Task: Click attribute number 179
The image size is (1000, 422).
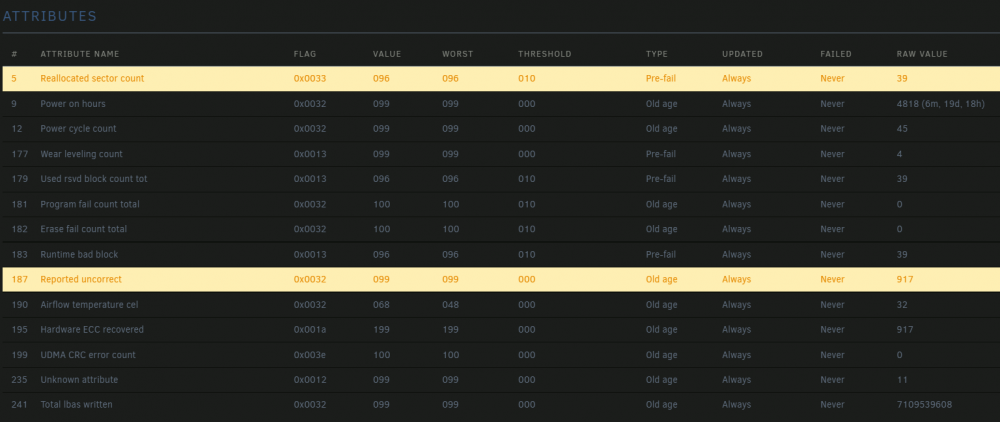Action: (x=20, y=179)
